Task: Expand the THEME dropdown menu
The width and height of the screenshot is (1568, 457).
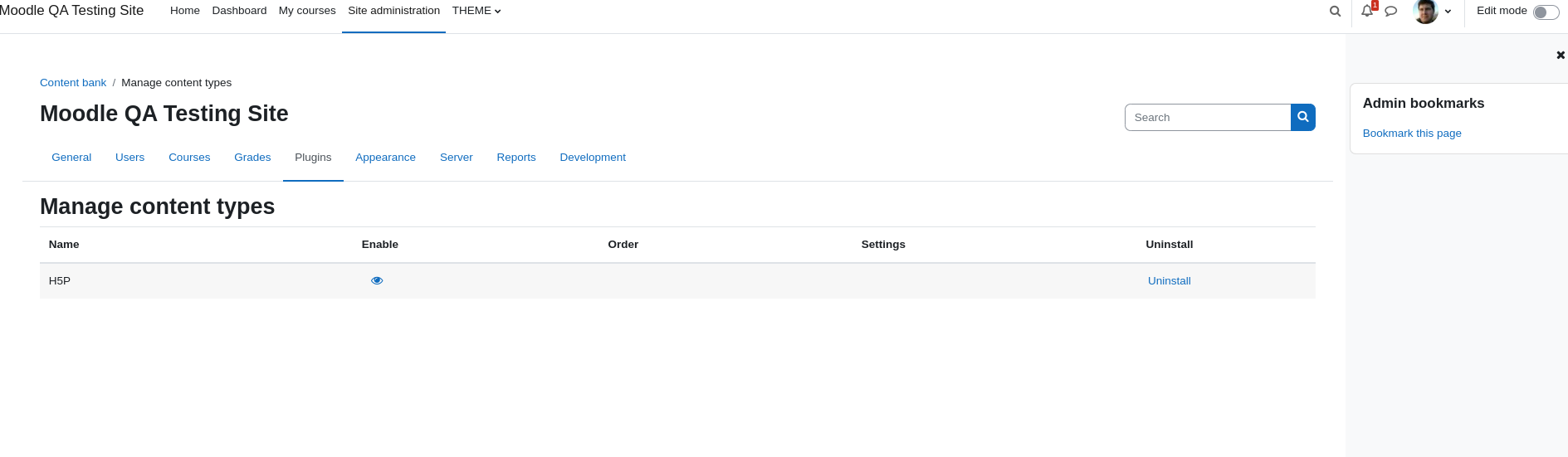Action: [x=476, y=11]
